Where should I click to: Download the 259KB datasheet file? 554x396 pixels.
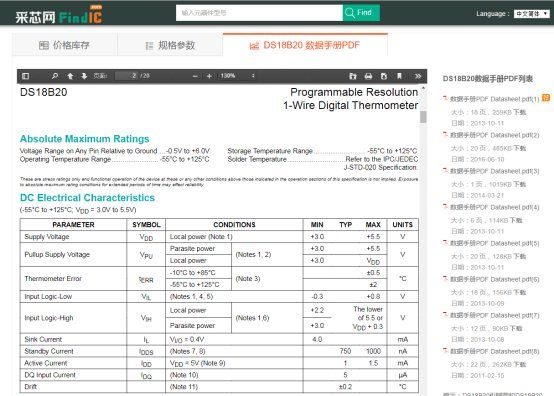click(519, 112)
